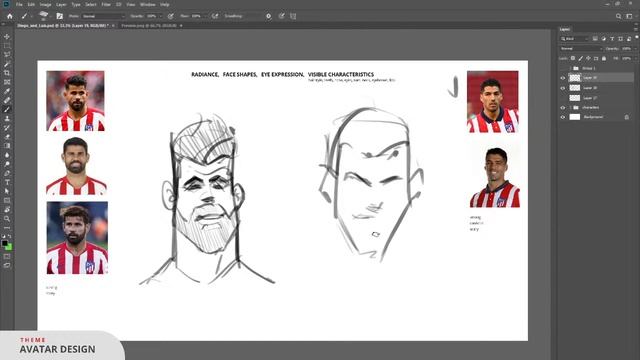Expand the Group 1 layer group
This screenshot has width=640, height=360.
[570, 68]
